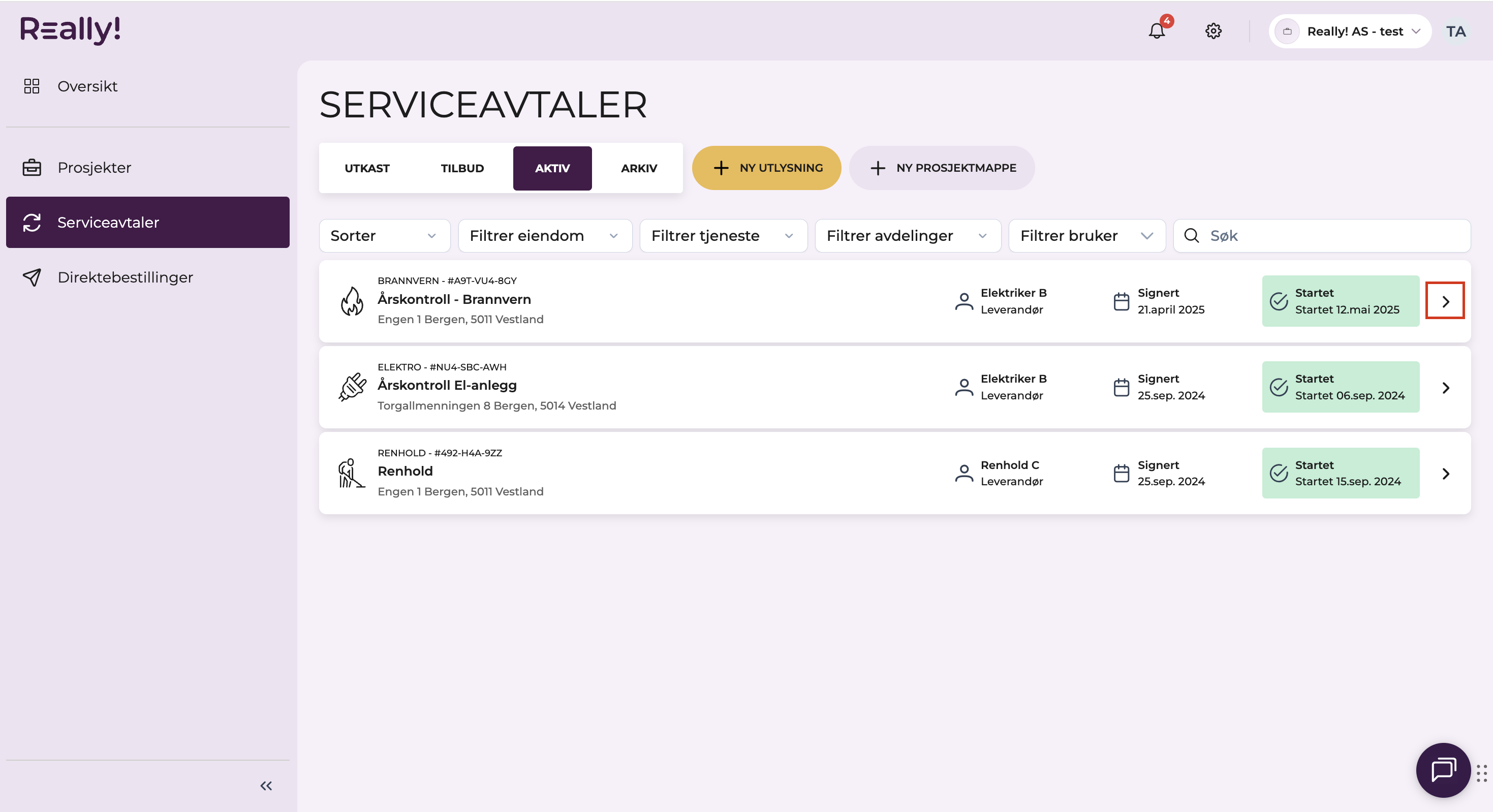Switch to the ARKIV tab
The image size is (1493, 812).
639,168
